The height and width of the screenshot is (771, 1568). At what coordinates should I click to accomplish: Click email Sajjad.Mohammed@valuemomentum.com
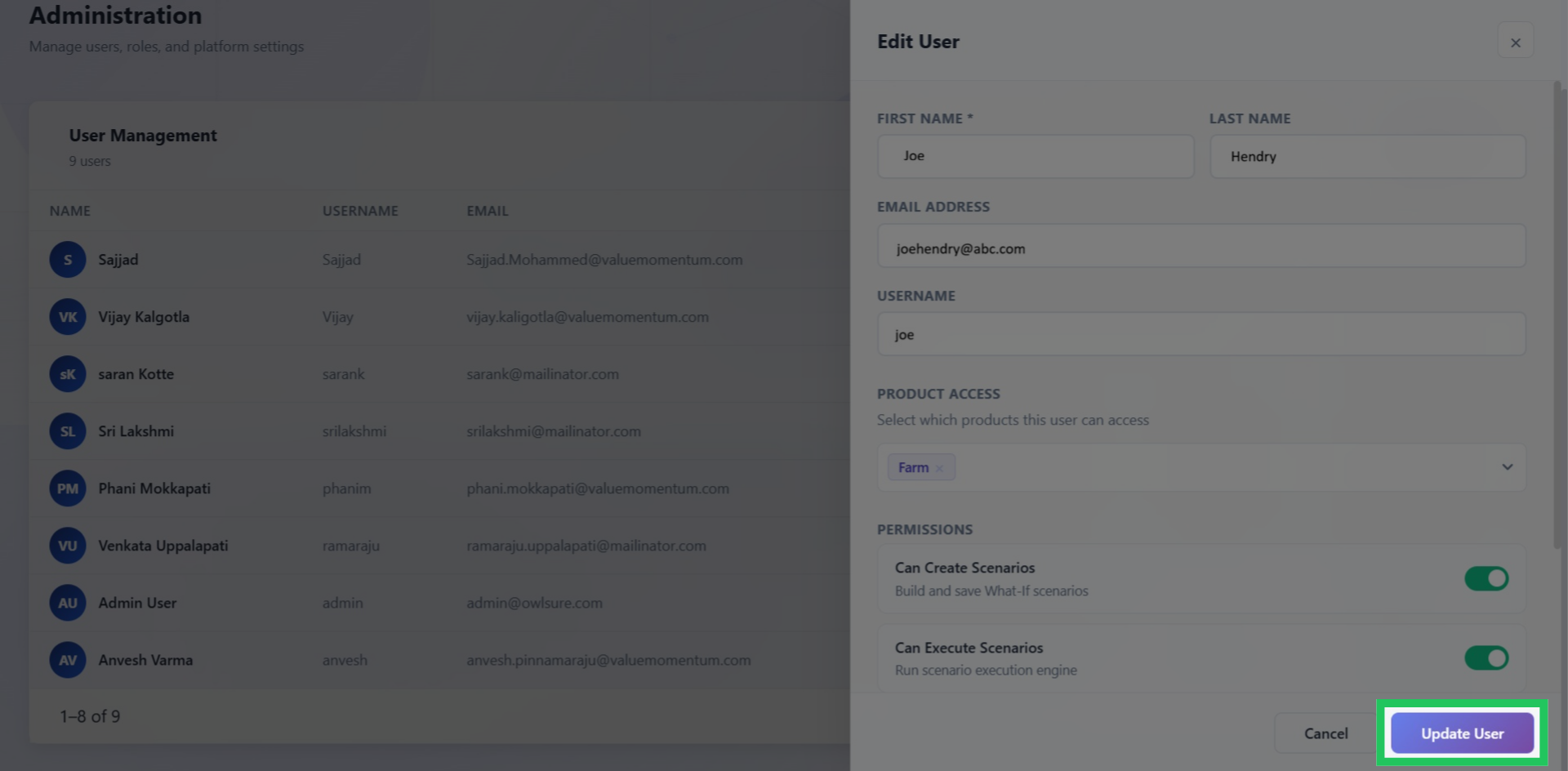pos(604,260)
